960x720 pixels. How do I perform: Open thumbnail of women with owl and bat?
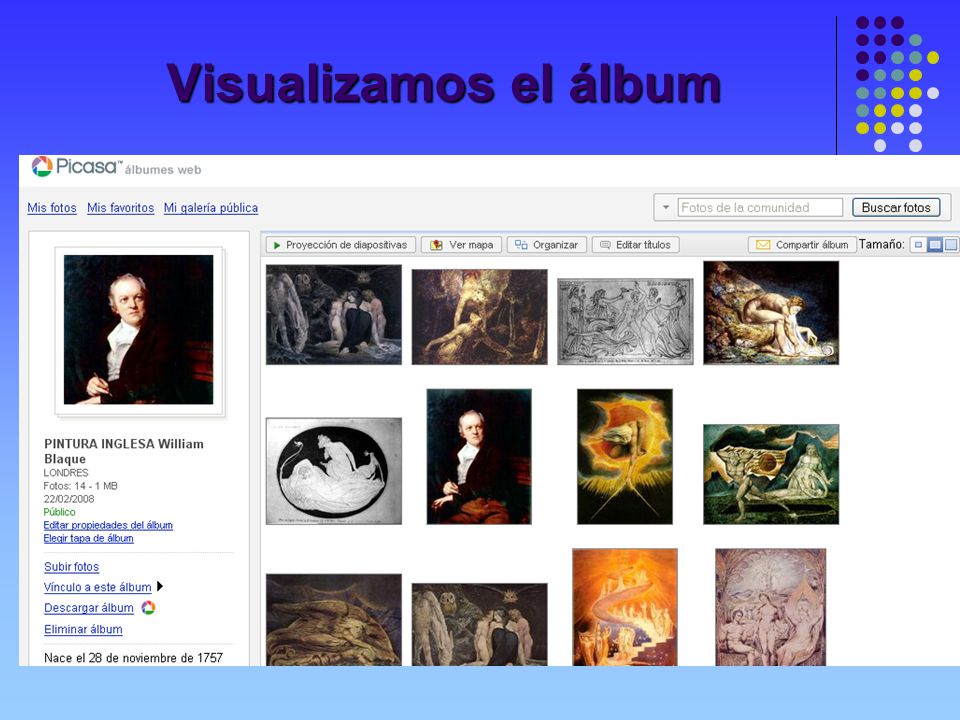click(334, 315)
